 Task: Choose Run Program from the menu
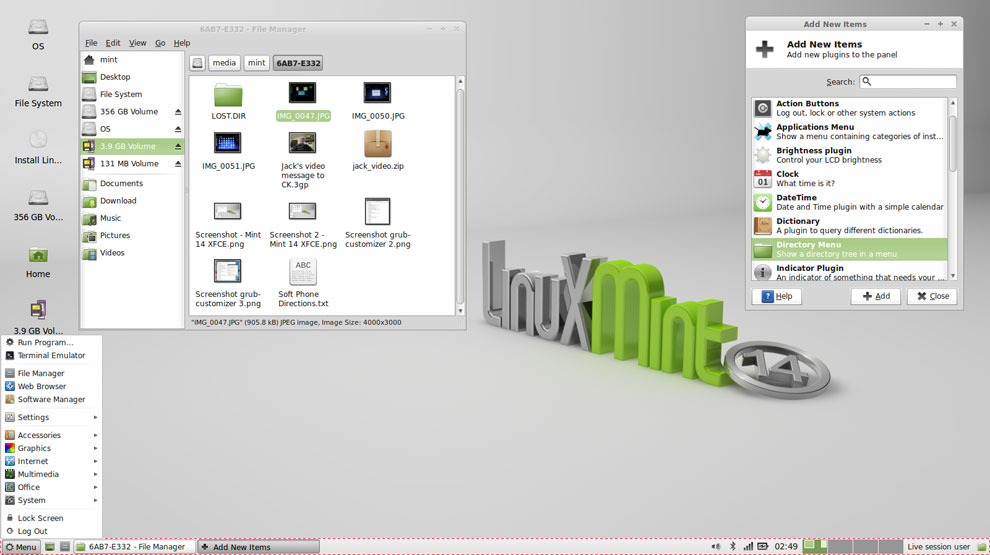(x=52, y=342)
